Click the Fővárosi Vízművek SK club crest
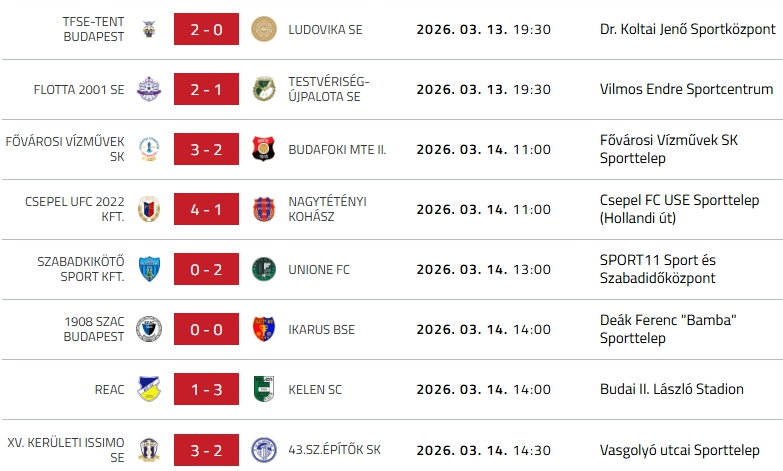The width and height of the screenshot is (783, 471). tap(149, 149)
